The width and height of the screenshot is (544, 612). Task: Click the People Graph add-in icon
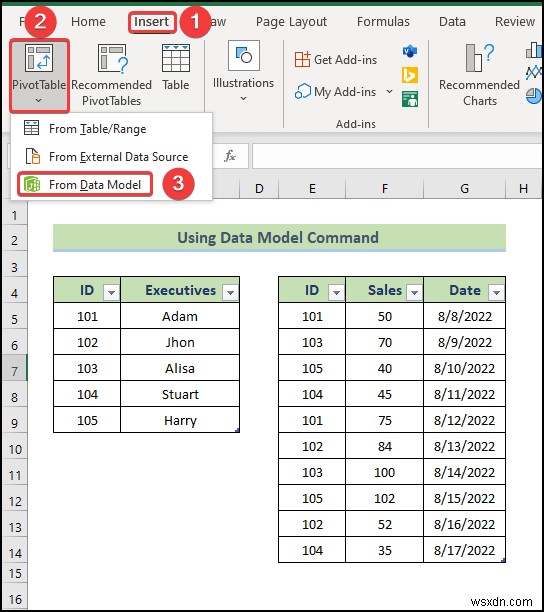[409, 99]
